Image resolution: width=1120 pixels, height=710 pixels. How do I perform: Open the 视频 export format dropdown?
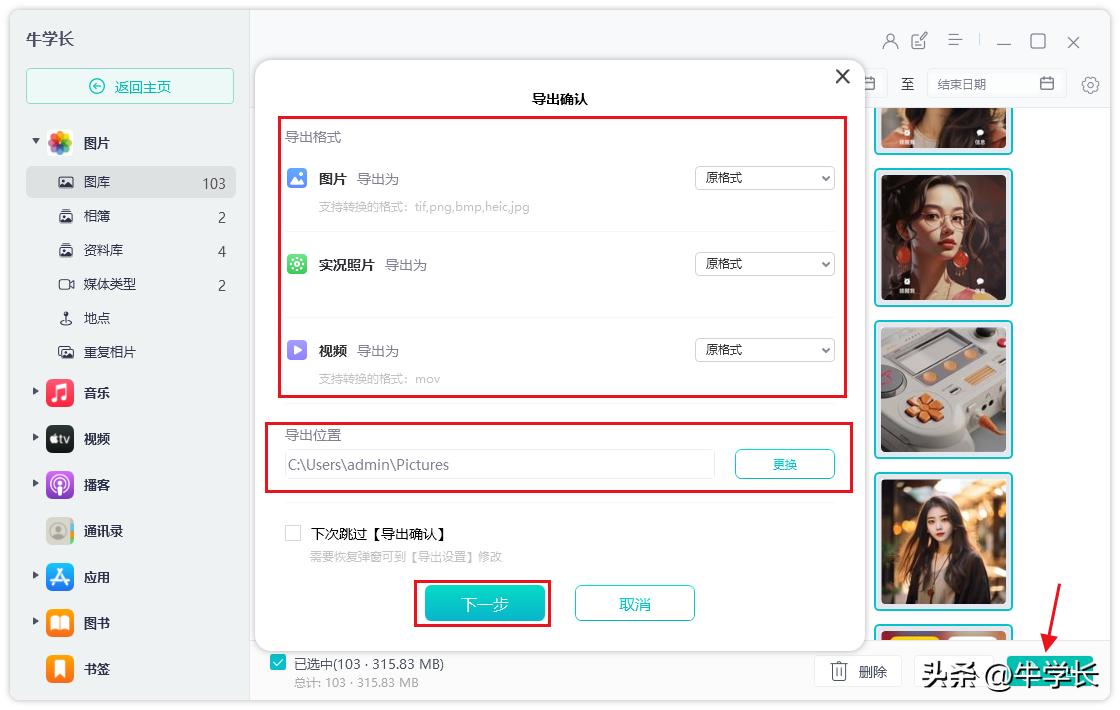tap(764, 350)
